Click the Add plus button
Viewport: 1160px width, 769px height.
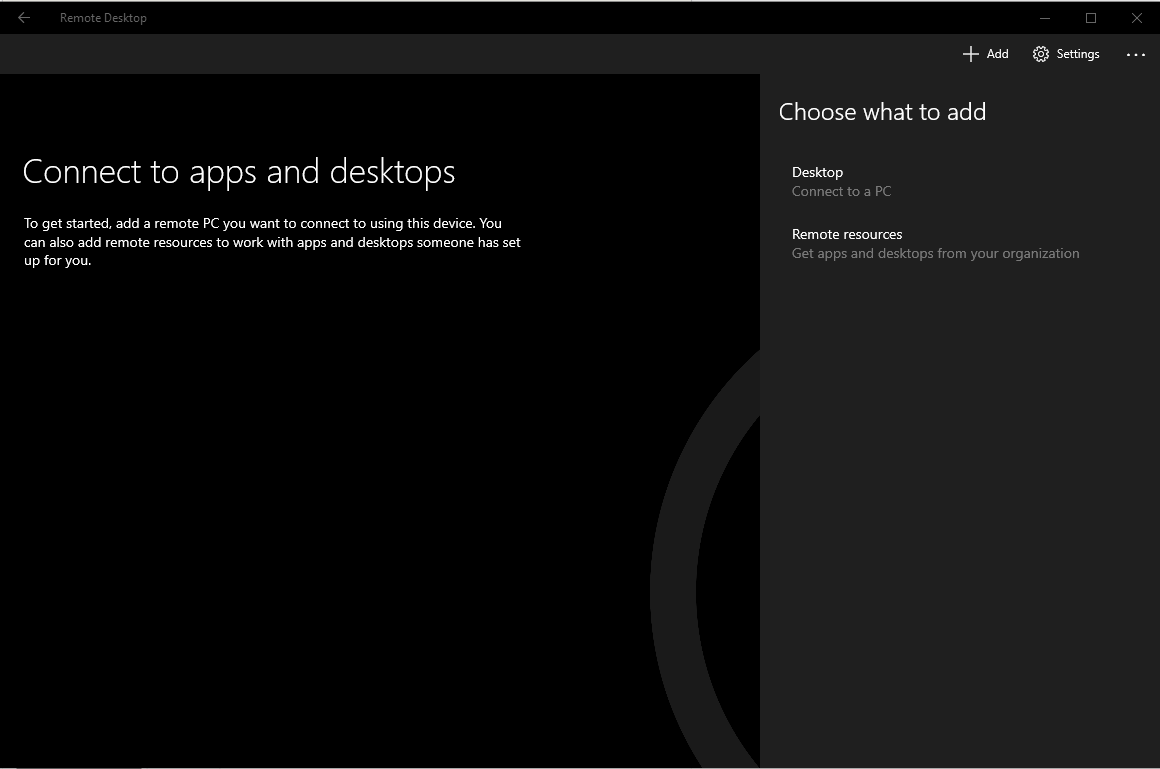coord(985,54)
